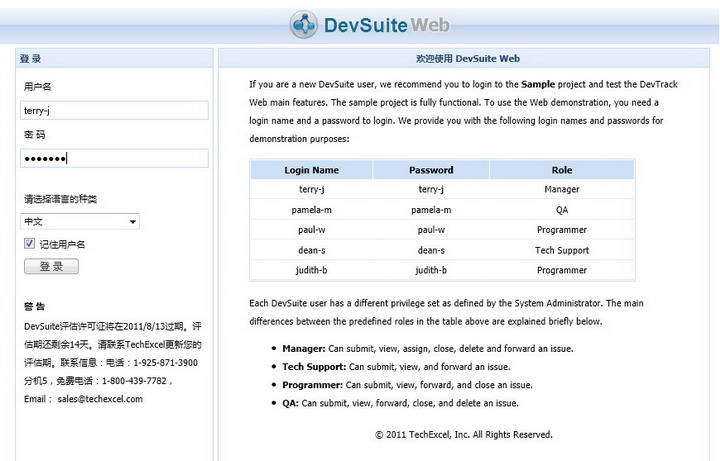Click the QA role cell in the table
This screenshot has width=720, height=461.
click(x=562, y=210)
